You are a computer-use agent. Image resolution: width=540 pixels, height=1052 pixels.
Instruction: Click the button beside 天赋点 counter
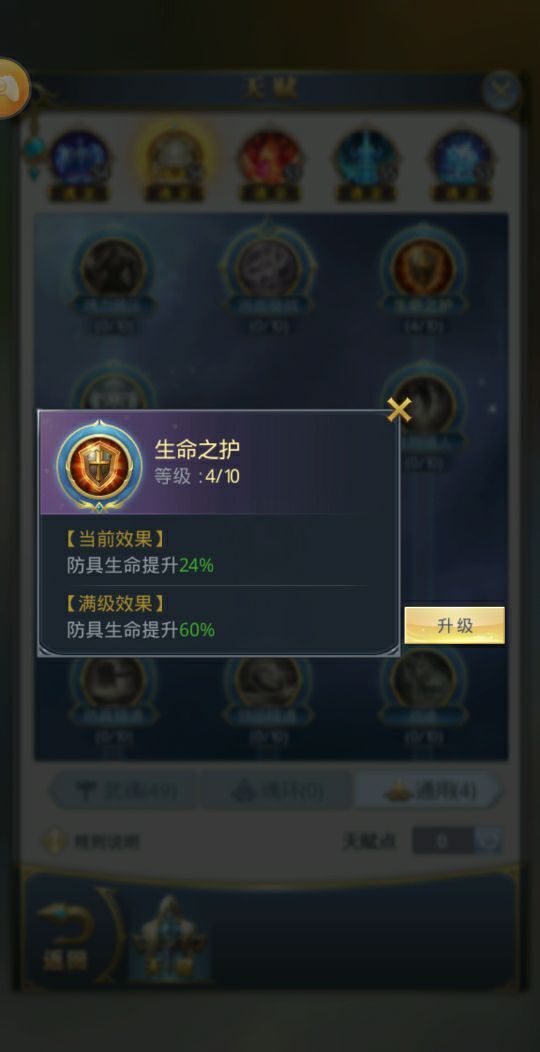pyautogui.click(x=489, y=841)
